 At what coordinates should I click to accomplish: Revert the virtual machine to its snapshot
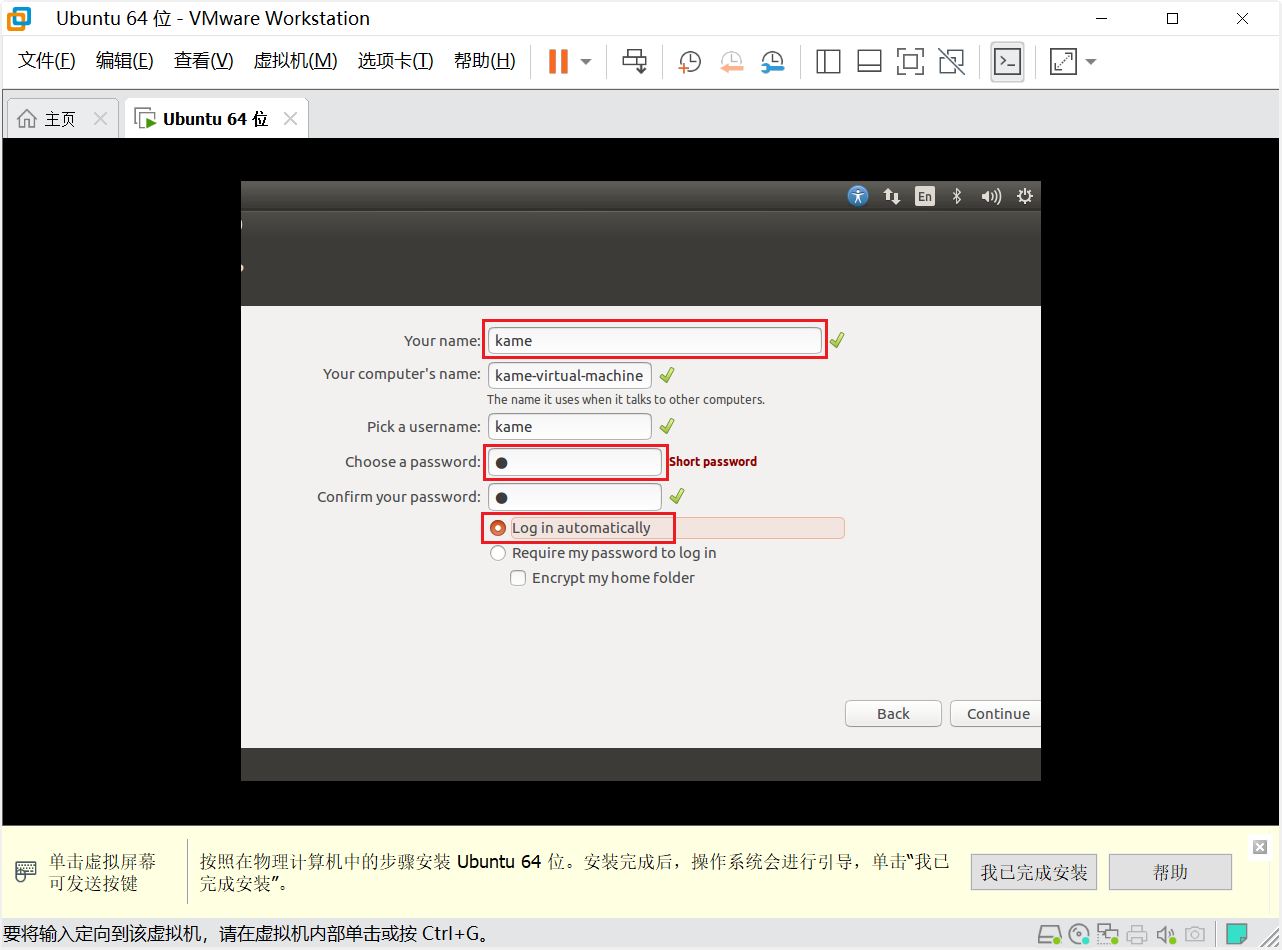tap(731, 62)
